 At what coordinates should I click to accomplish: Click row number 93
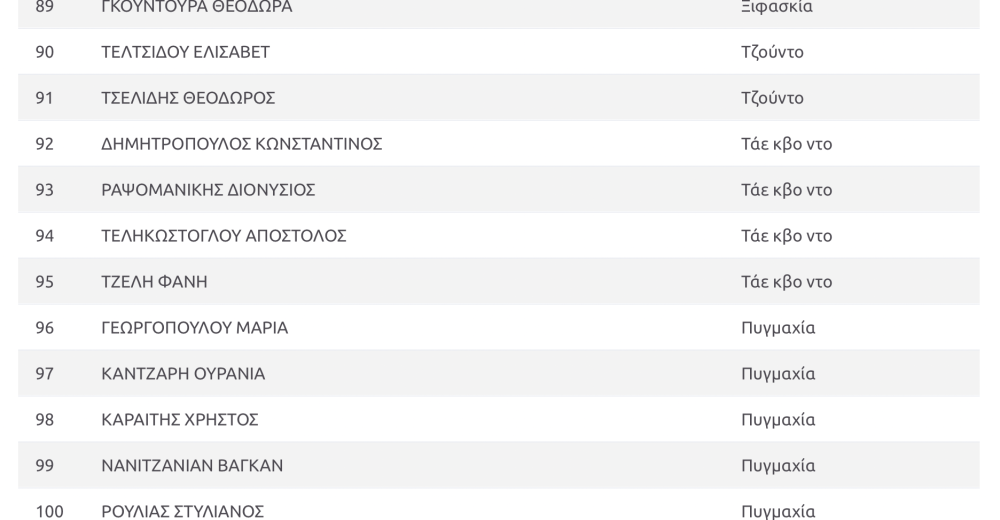click(x=45, y=189)
